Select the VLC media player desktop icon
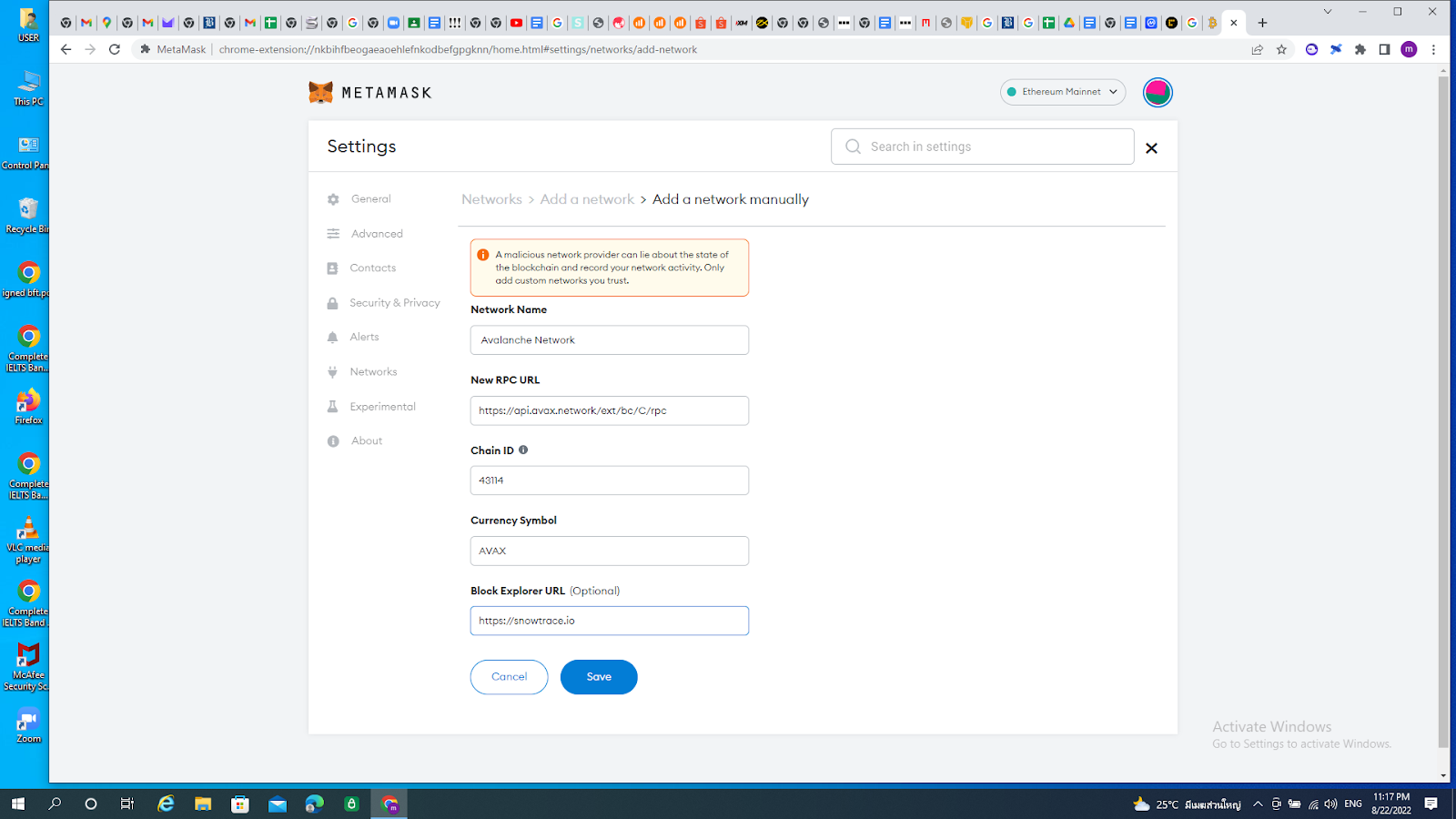Image resolution: width=1456 pixels, height=819 pixels. (x=28, y=541)
